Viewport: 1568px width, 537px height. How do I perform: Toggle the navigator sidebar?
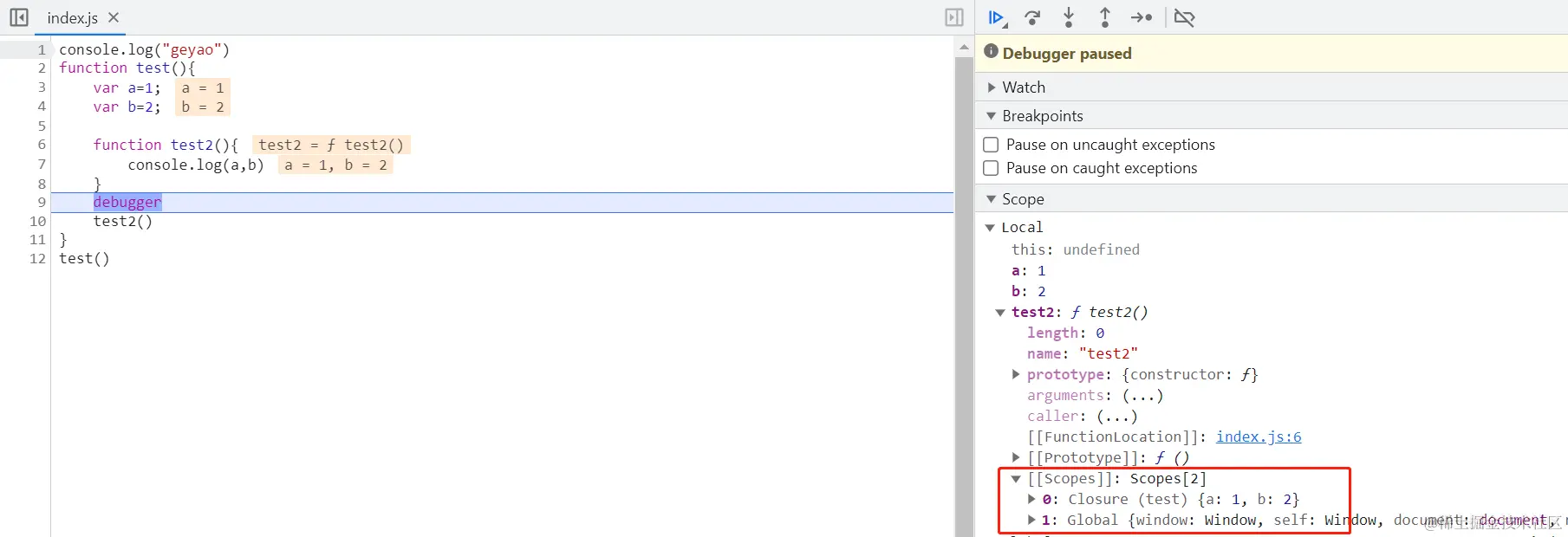click(19, 17)
